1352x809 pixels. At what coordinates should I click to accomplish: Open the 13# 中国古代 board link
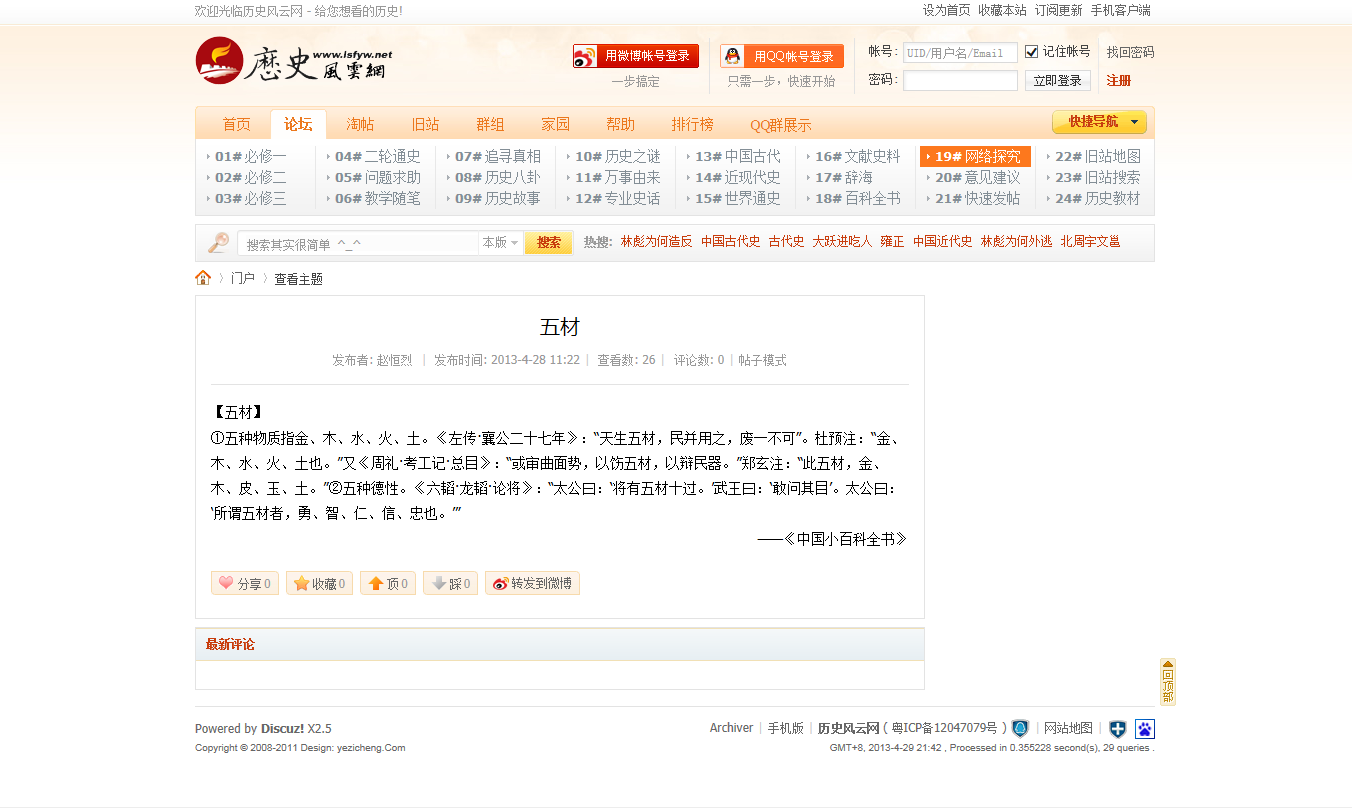click(738, 156)
